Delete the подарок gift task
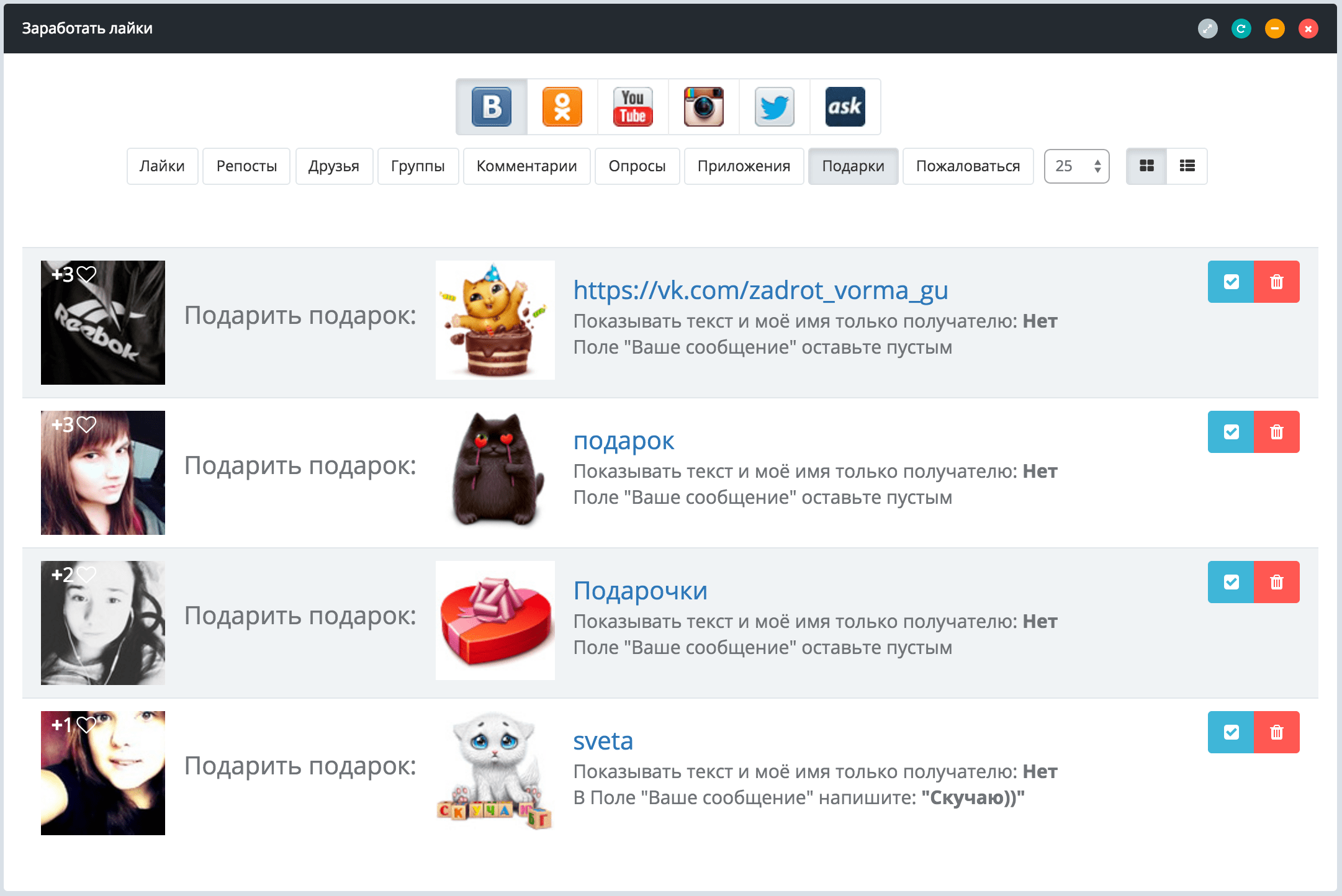This screenshot has width=1342, height=896. 1277,432
